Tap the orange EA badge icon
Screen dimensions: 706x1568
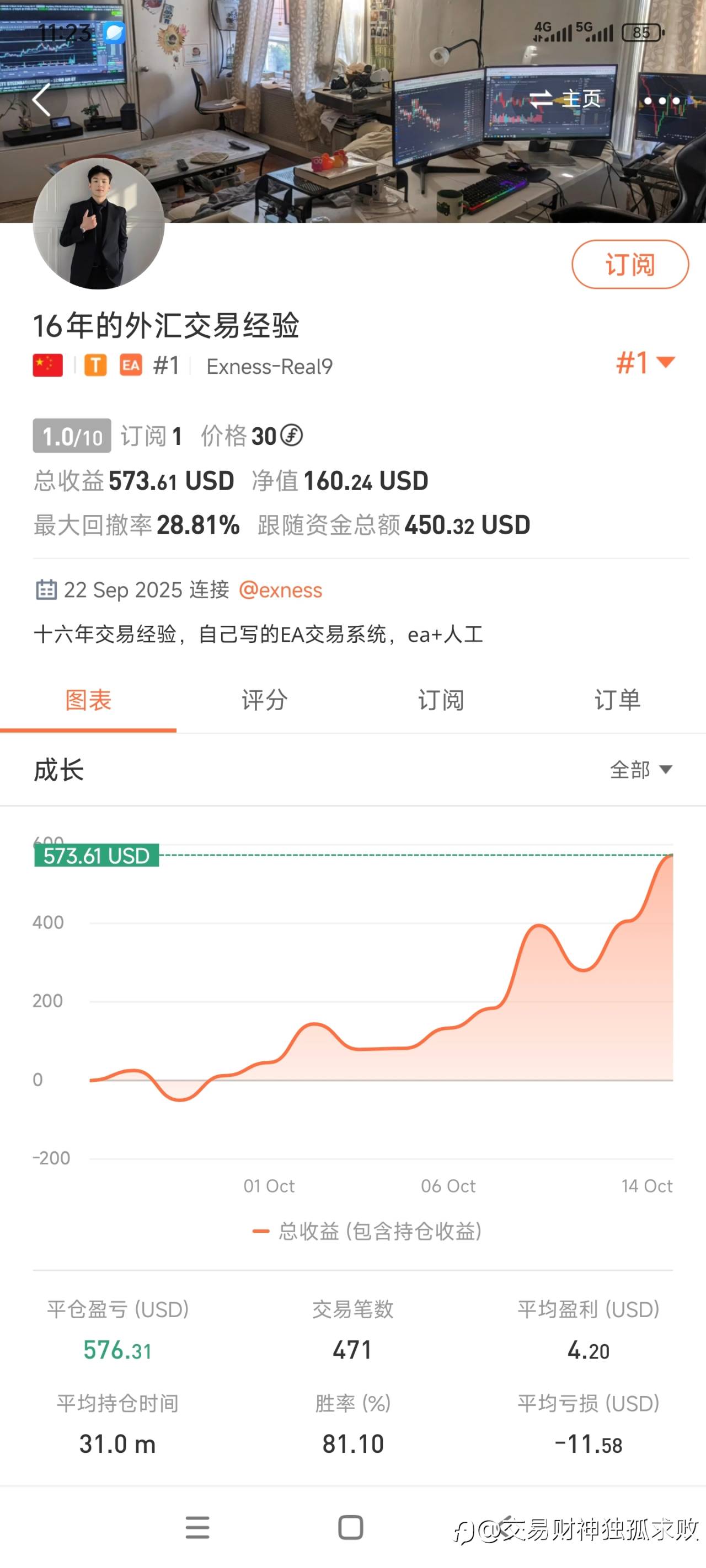click(131, 365)
